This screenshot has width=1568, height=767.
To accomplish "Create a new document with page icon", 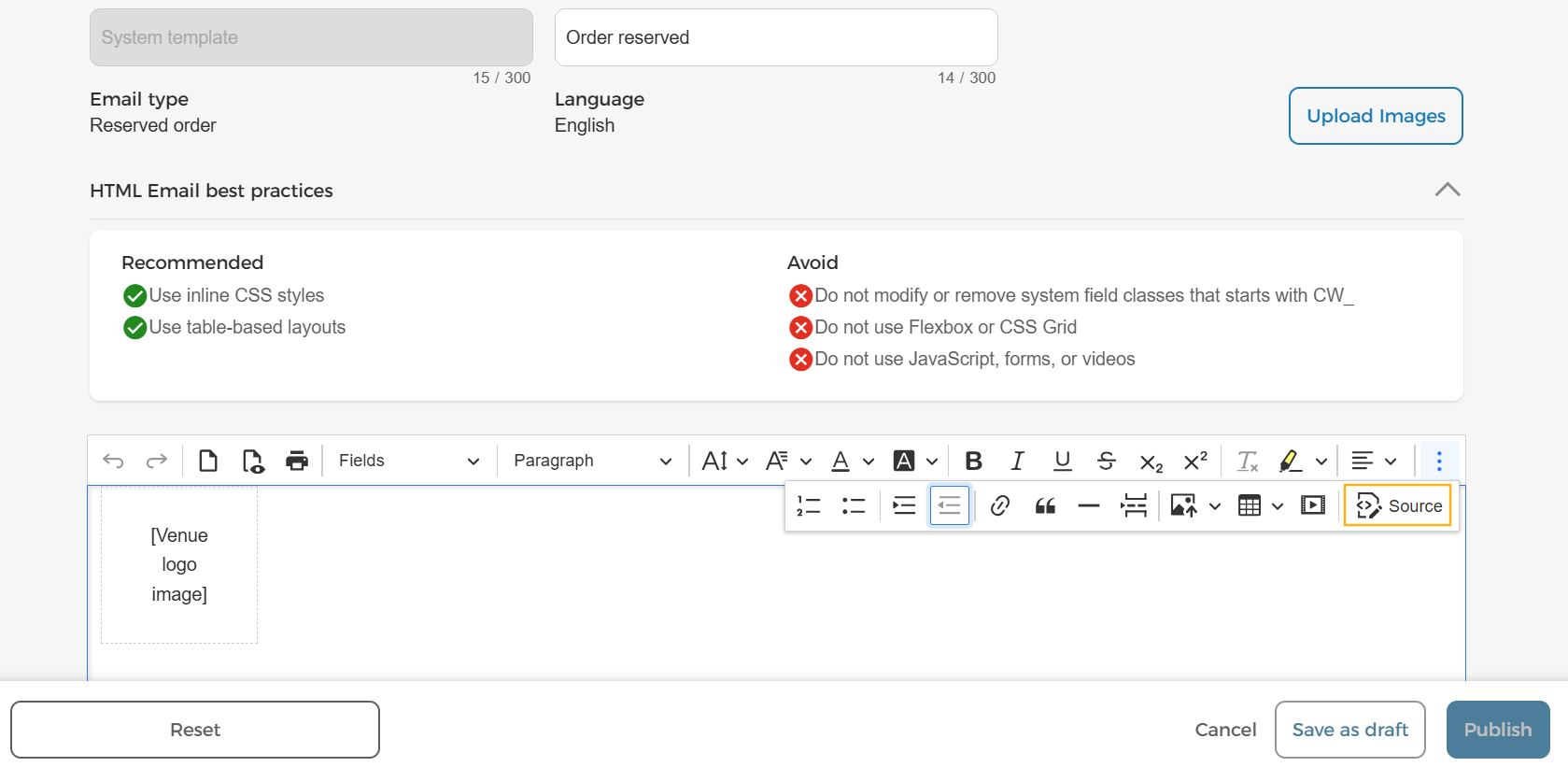I will 207,461.
